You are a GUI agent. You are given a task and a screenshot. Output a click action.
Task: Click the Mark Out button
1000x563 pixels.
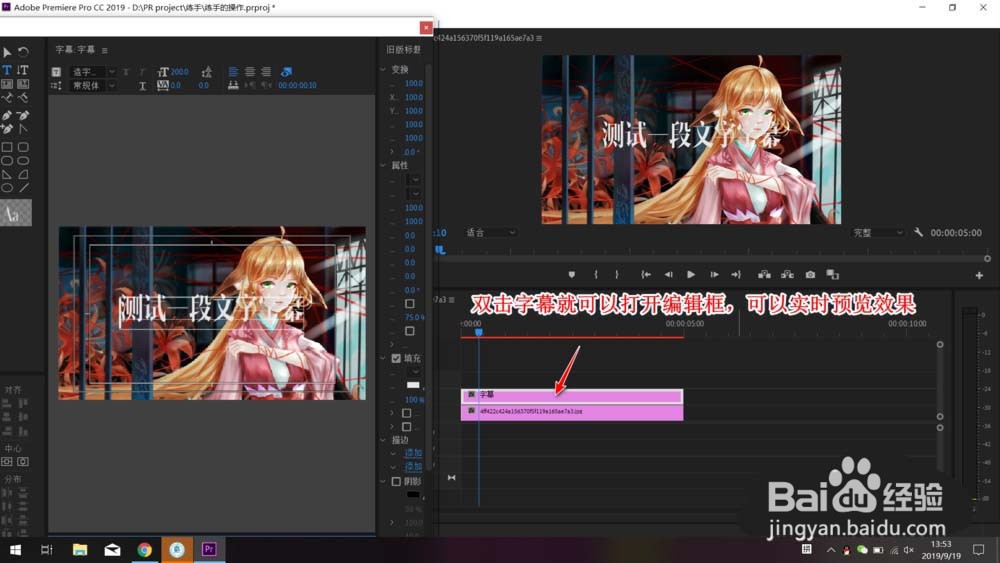[x=617, y=275]
